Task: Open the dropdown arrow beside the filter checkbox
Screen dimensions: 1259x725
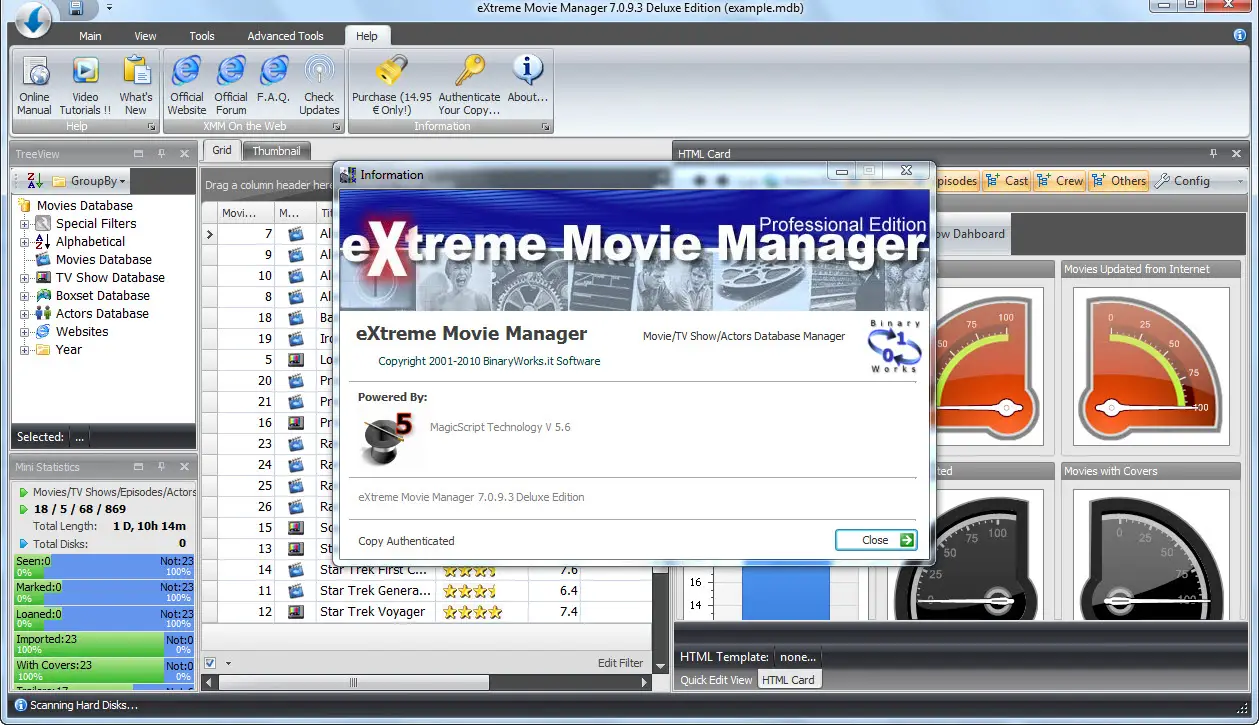Action: pyautogui.click(x=228, y=663)
